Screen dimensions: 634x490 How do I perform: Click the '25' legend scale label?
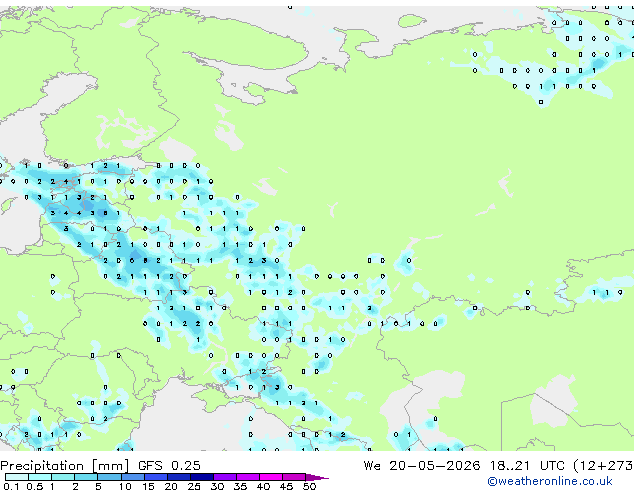[x=194, y=486]
